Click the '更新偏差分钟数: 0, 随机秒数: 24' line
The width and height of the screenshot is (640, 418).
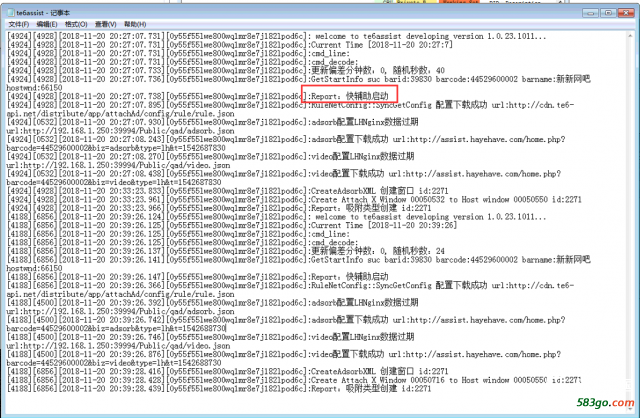click(226, 251)
